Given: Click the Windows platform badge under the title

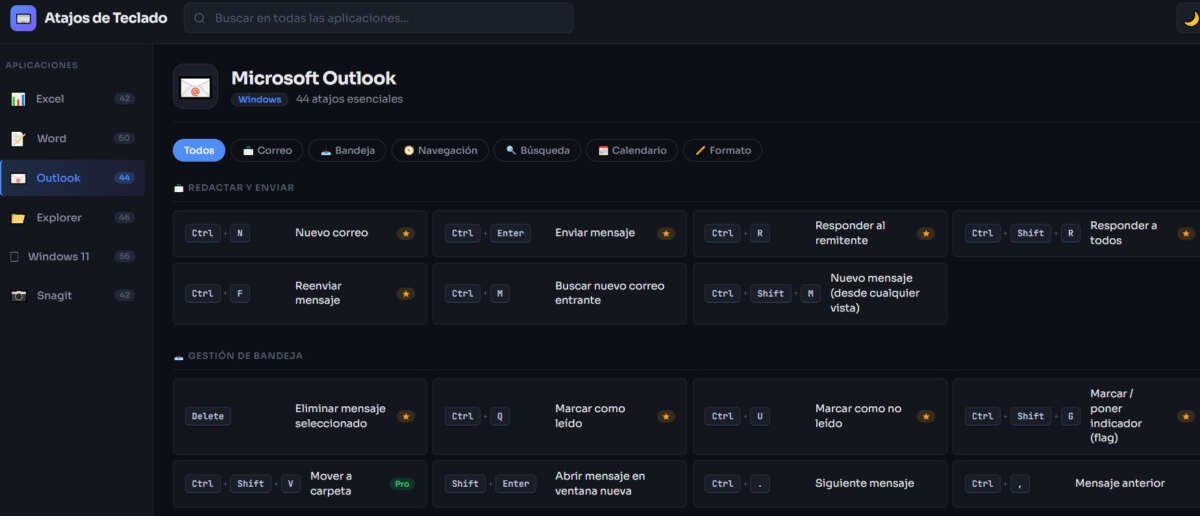Looking at the screenshot, I should 260,100.
